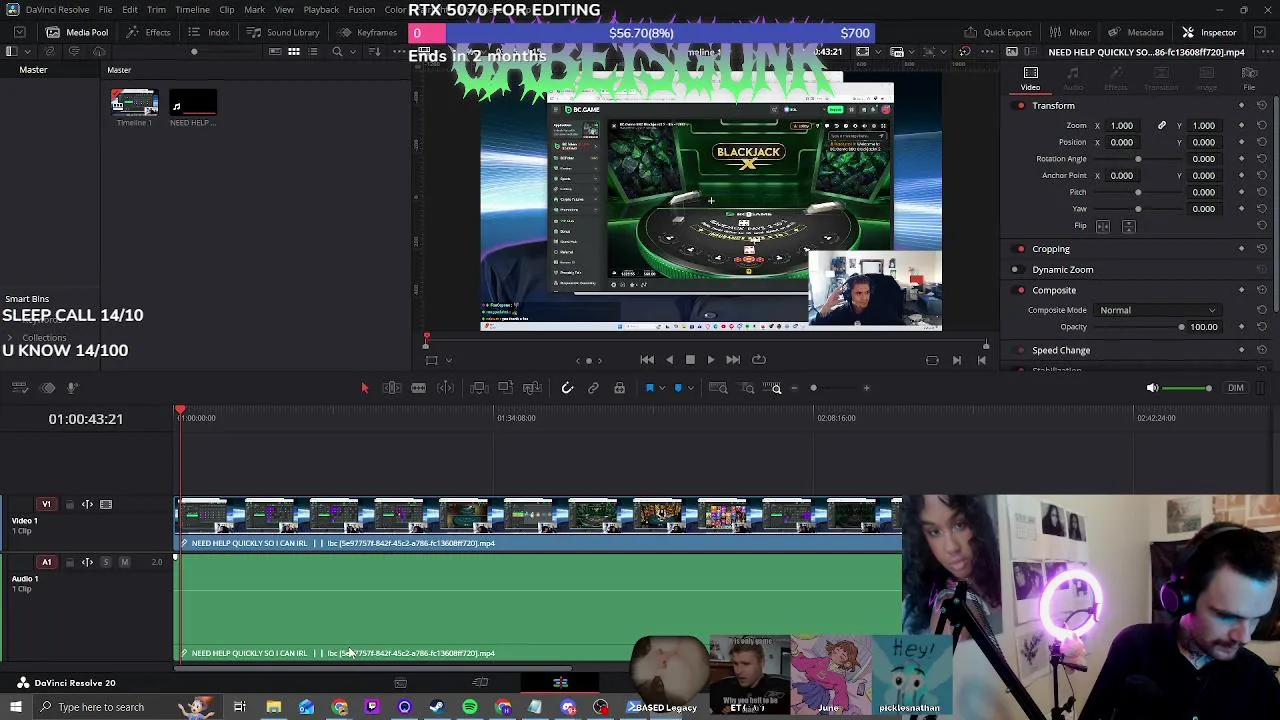Select the arrow Selection Mode tool
The width and height of the screenshot is (1280, 720).
[x=364, y=388]
